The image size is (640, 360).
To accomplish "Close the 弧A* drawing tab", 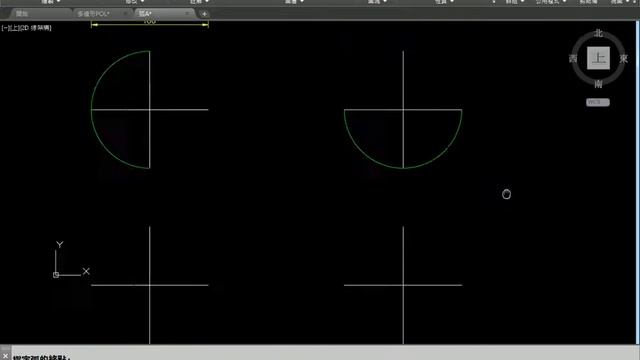I will pos(187,14).
